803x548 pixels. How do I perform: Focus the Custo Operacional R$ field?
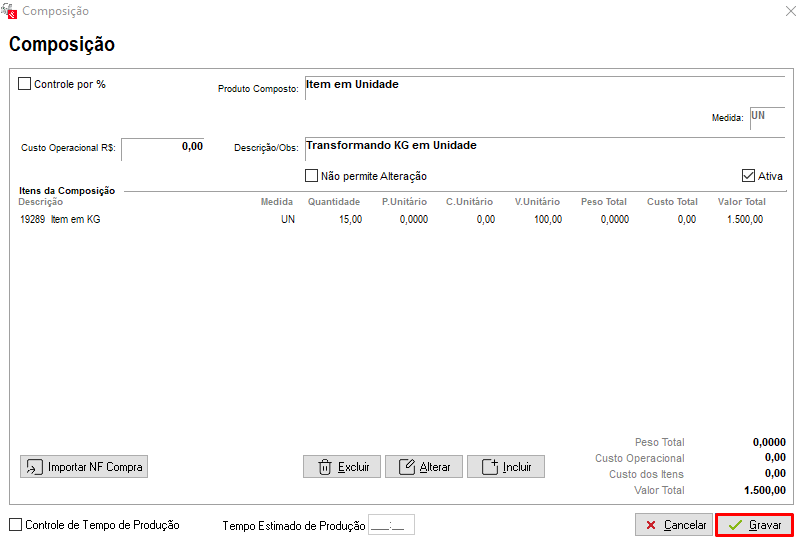[163, 149]
